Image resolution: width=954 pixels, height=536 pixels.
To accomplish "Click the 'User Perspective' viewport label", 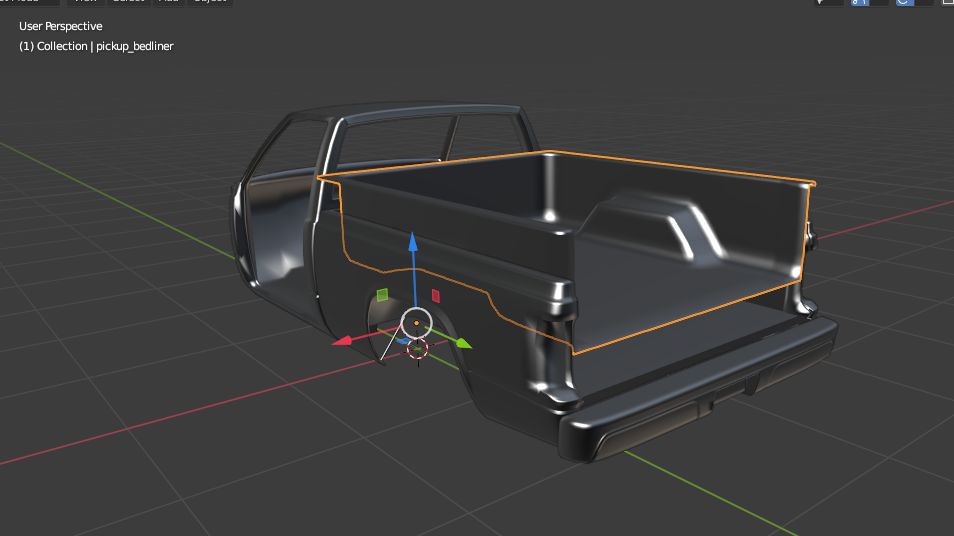I will coord(61,26).
